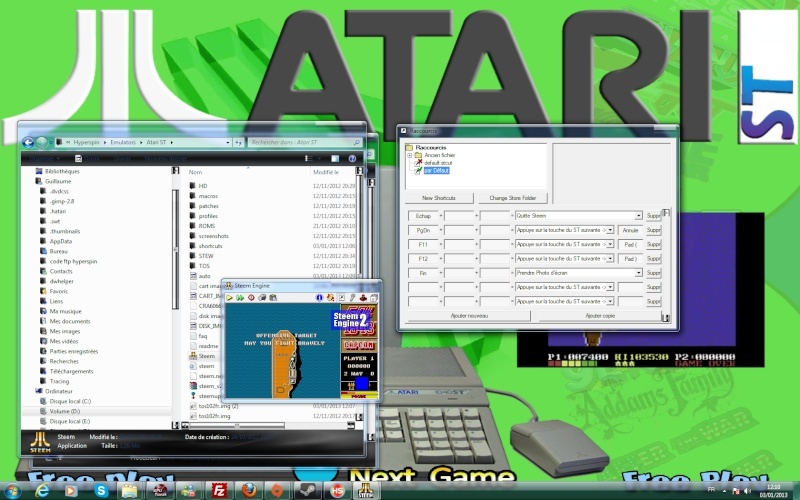Screen dimensions: 800x500
Task: Open Explorer view options dropdown arrow
Action: coord(319,159)
